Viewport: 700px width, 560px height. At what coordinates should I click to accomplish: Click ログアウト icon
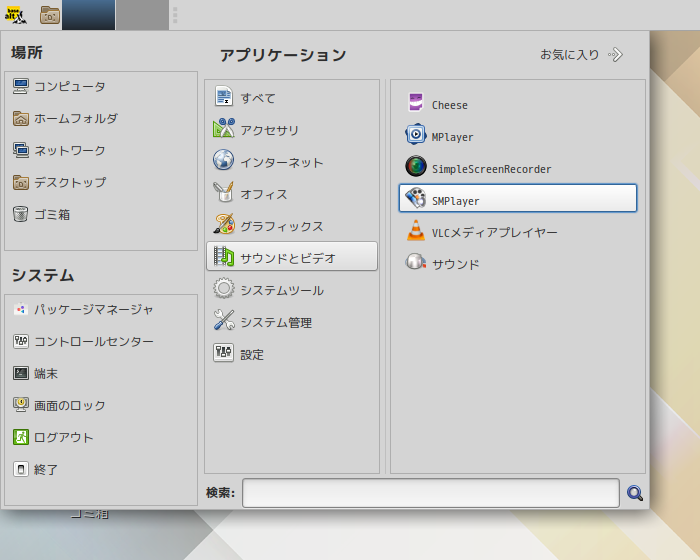pyautogui.click(x=21, y=437)
